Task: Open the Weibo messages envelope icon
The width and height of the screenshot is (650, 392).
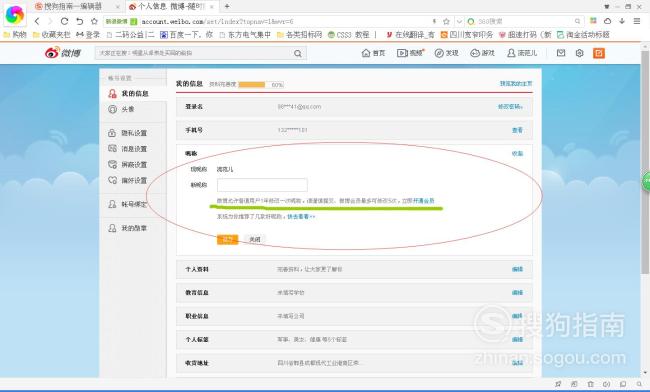Action: click(x=561, y=53)
